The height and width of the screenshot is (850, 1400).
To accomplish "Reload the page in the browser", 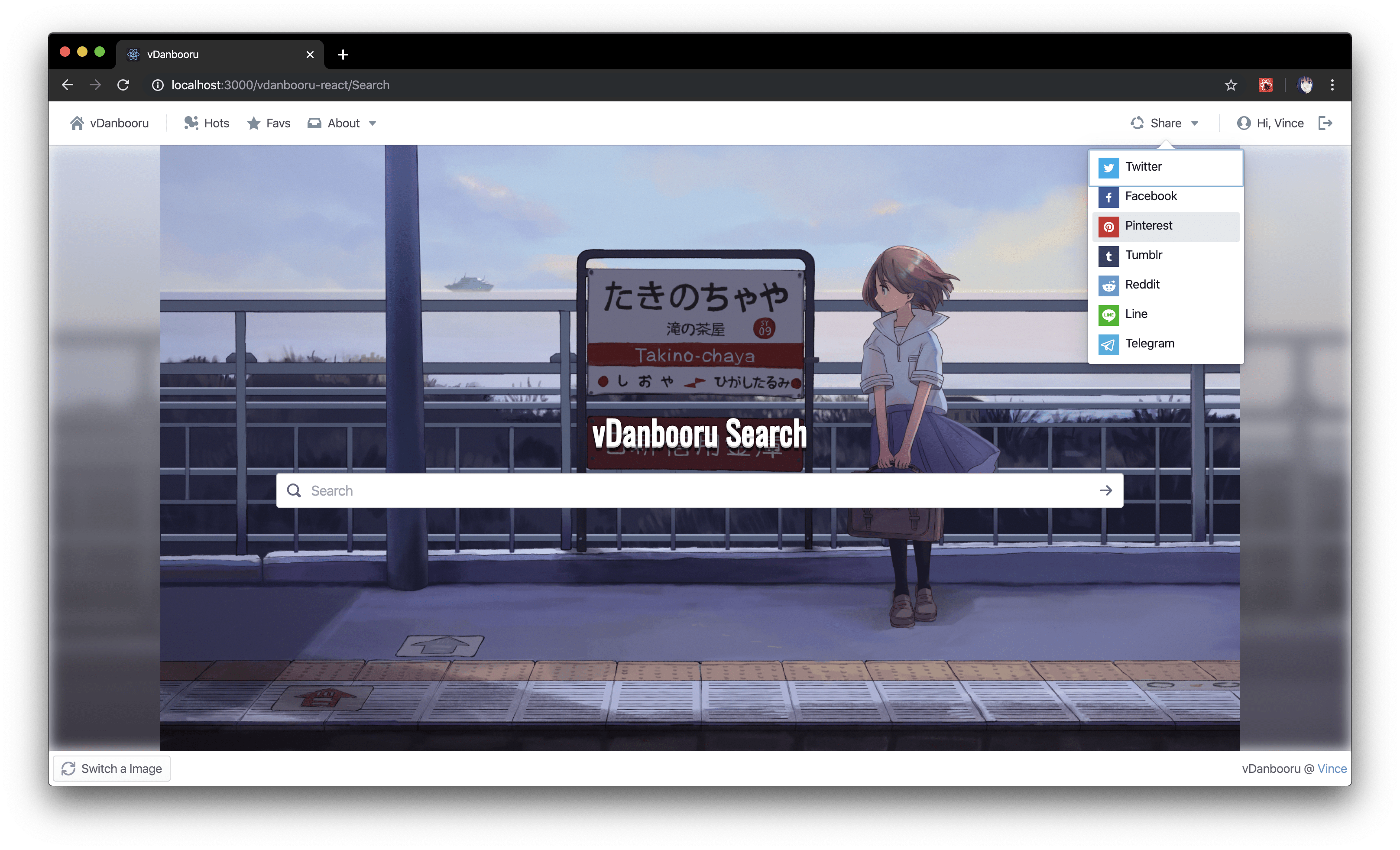I will tap(123, 85).
